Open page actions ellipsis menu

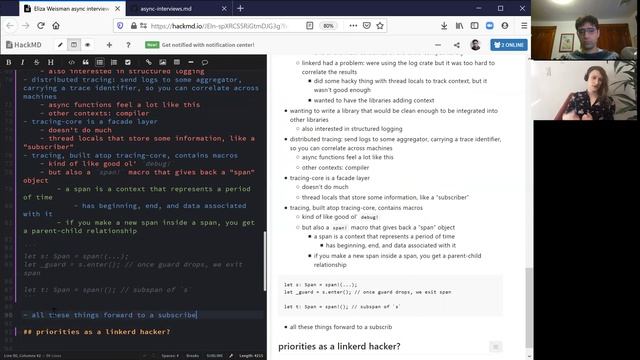[x=353, y=26]
